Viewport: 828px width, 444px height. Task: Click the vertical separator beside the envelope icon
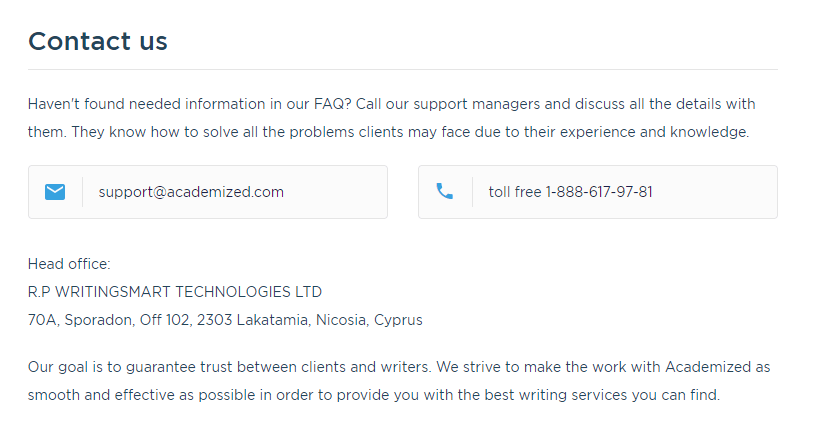pos(82,192)
